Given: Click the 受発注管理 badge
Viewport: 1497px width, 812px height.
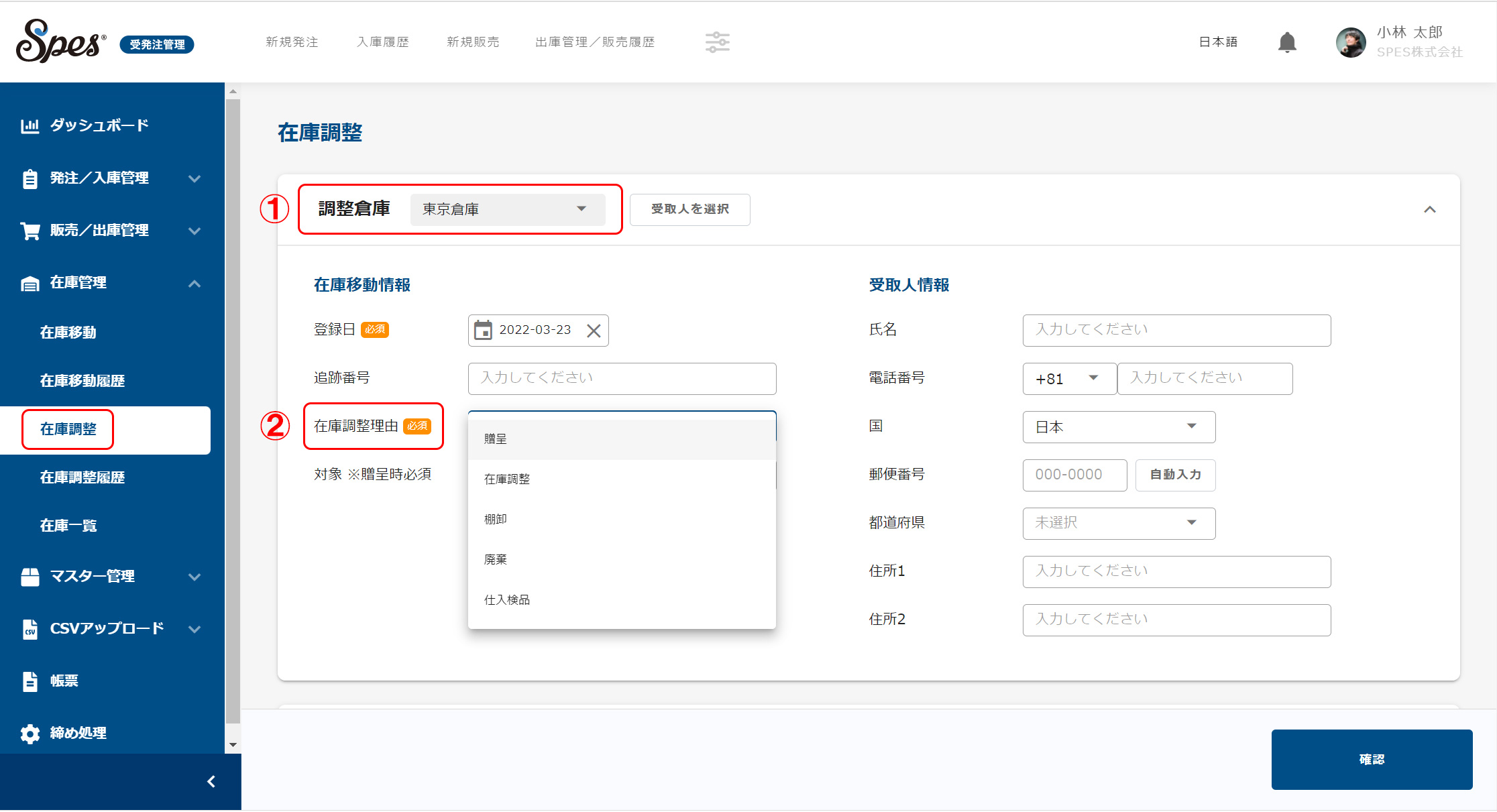Looking at the screenshot, I should tap(157, 45).
